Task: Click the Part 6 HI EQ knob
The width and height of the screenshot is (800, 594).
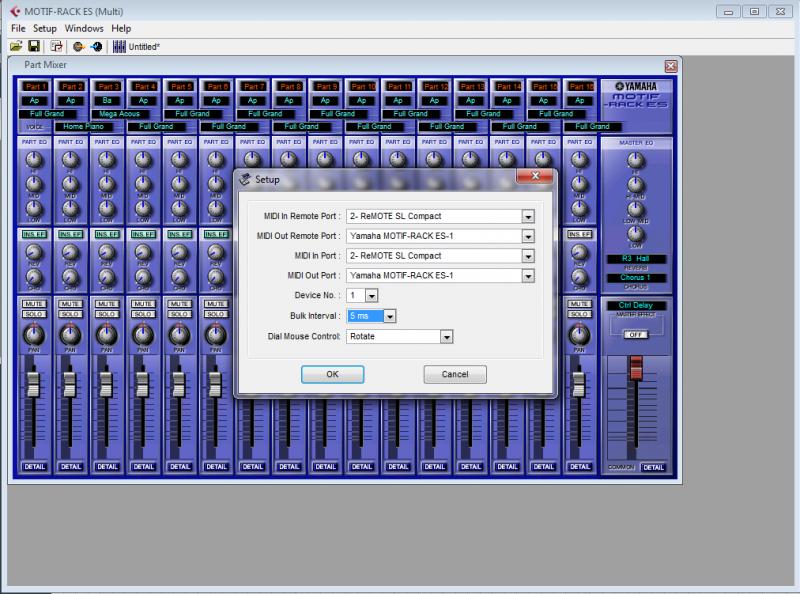Action: (x=216, y=160)
